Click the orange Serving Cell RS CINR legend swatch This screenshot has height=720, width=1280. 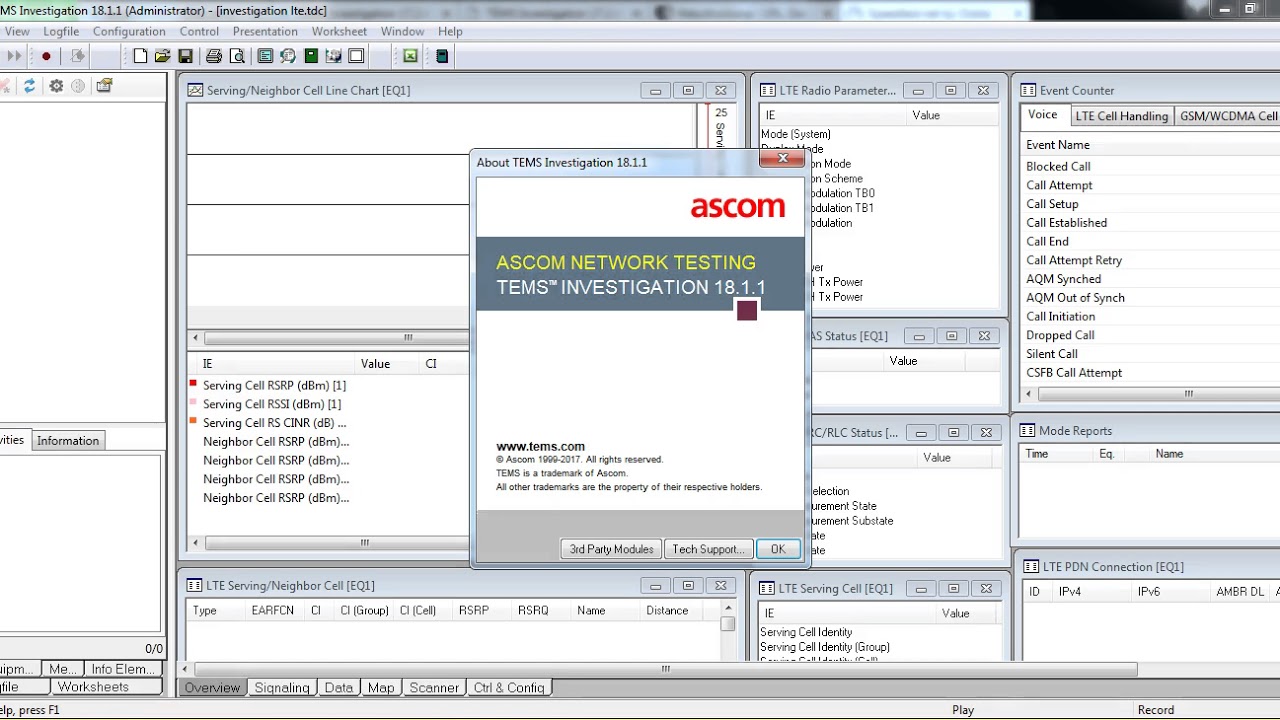coord(193,421)
